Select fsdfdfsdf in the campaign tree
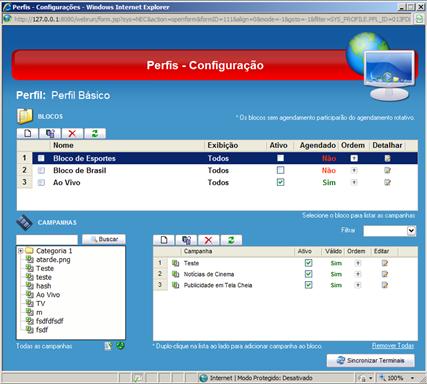 (50, 321)
